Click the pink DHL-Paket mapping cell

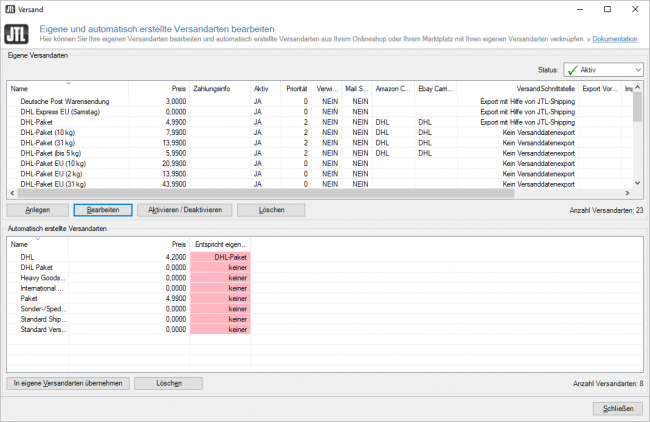point(220,257)
